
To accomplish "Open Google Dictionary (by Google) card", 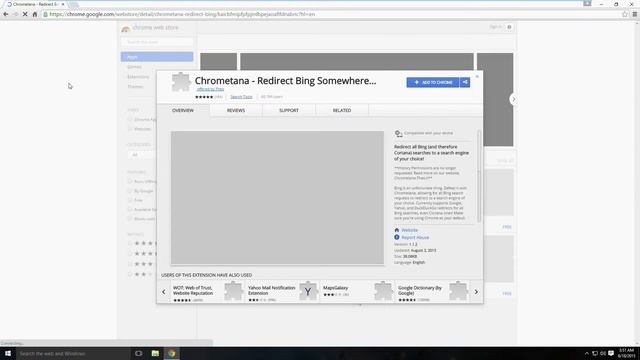I will tap(433, 292).
